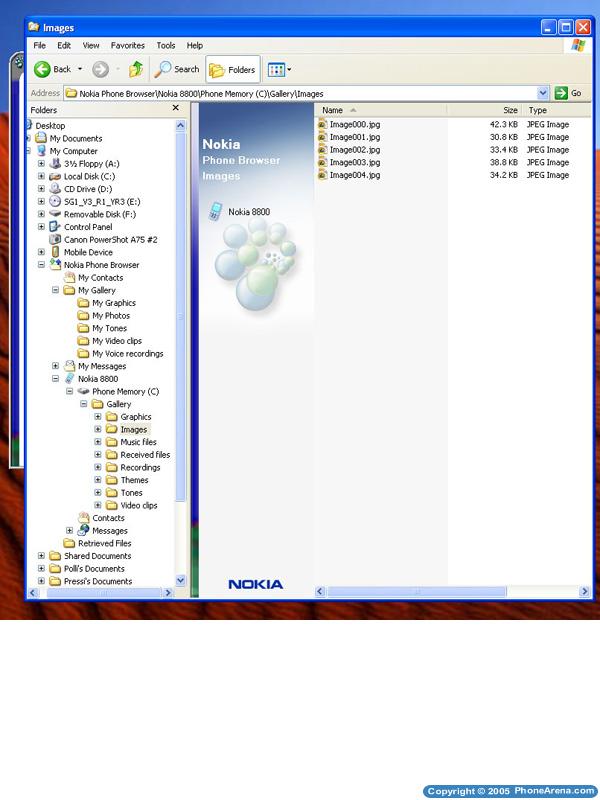
Task: Open the address bar dropdown arrow
Action: tap(543, 93)
